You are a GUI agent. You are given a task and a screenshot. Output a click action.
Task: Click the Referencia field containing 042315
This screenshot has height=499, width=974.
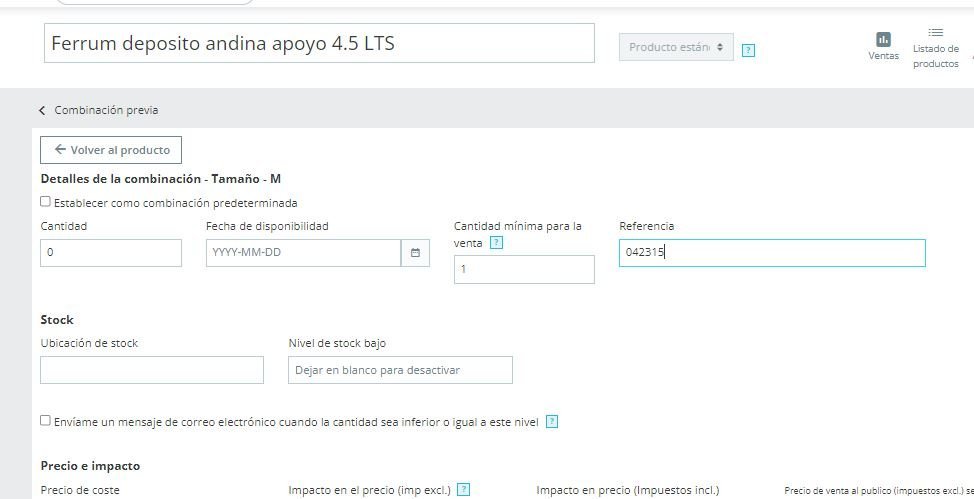pyautogui.click(x=772, y=253)
